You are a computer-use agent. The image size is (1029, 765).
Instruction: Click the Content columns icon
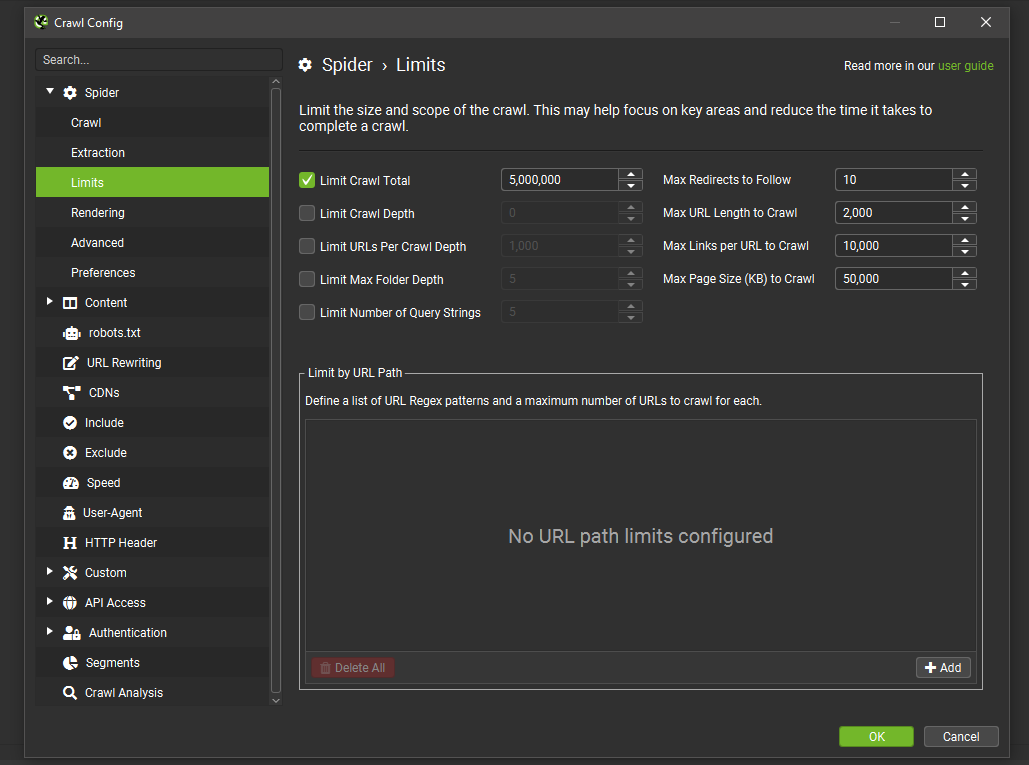(x=70, y=302)
